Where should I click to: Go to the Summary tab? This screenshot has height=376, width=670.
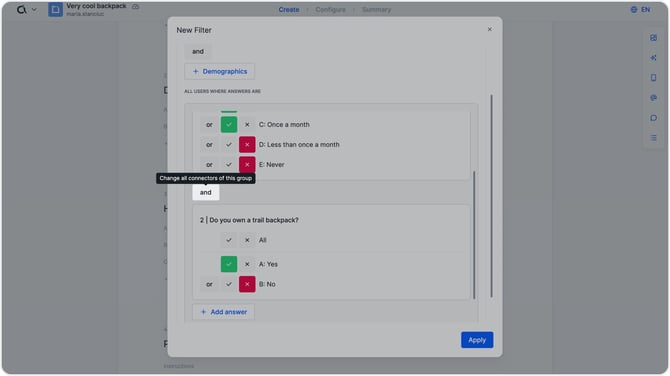pos(376,9)
